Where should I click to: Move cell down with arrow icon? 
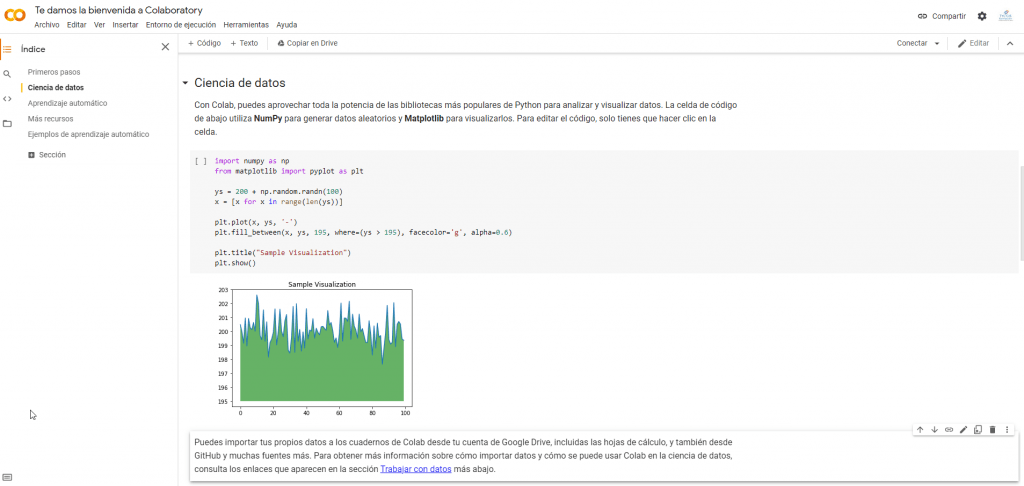click(934, 429)
